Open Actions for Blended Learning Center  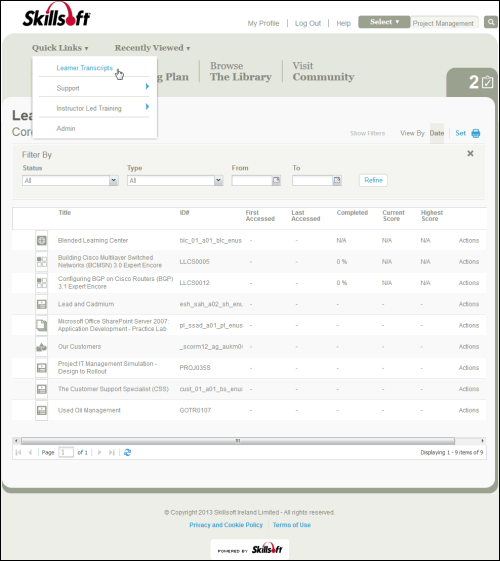tap(469, 240)
